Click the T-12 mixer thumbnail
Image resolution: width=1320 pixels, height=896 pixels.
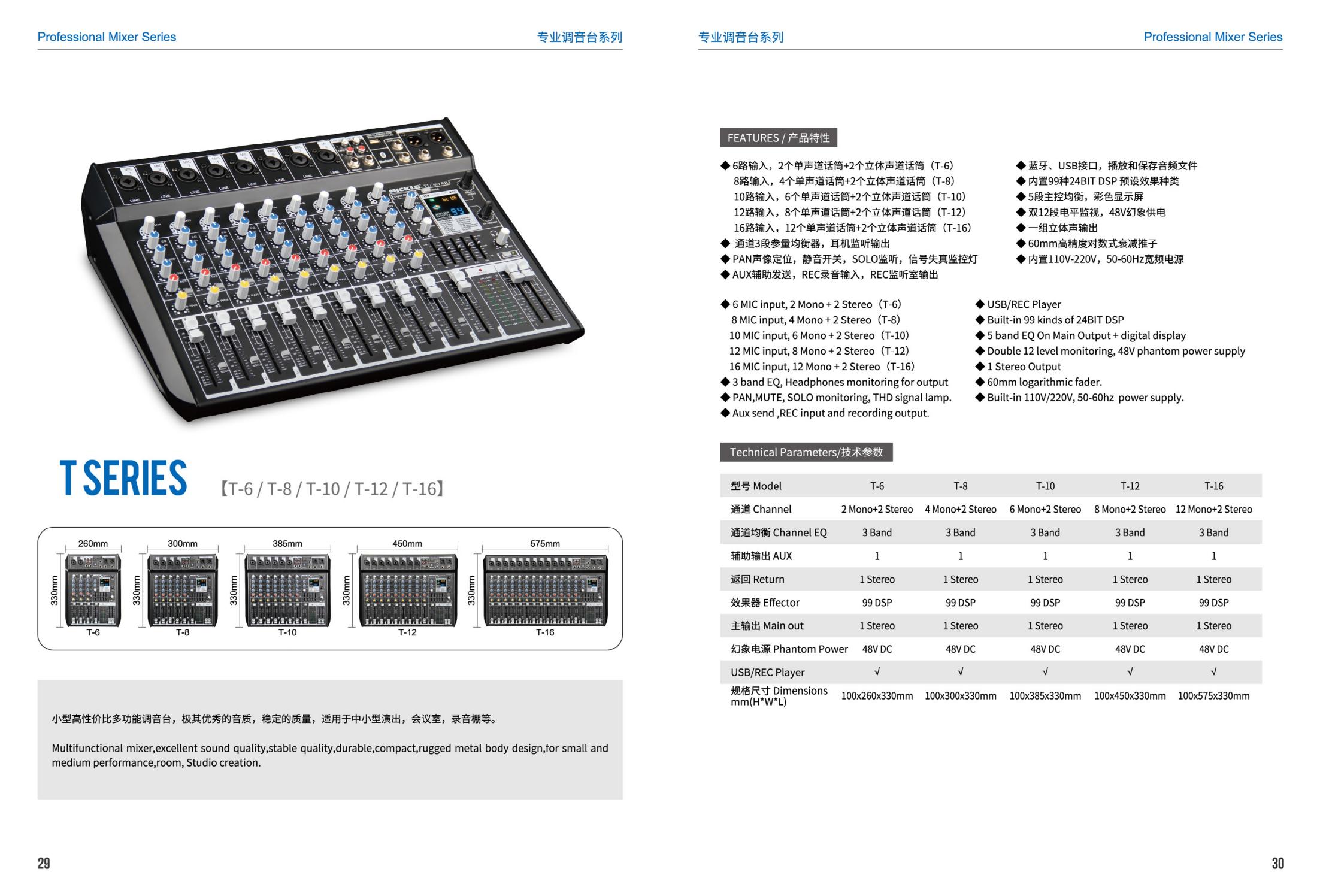coord(407,590)
